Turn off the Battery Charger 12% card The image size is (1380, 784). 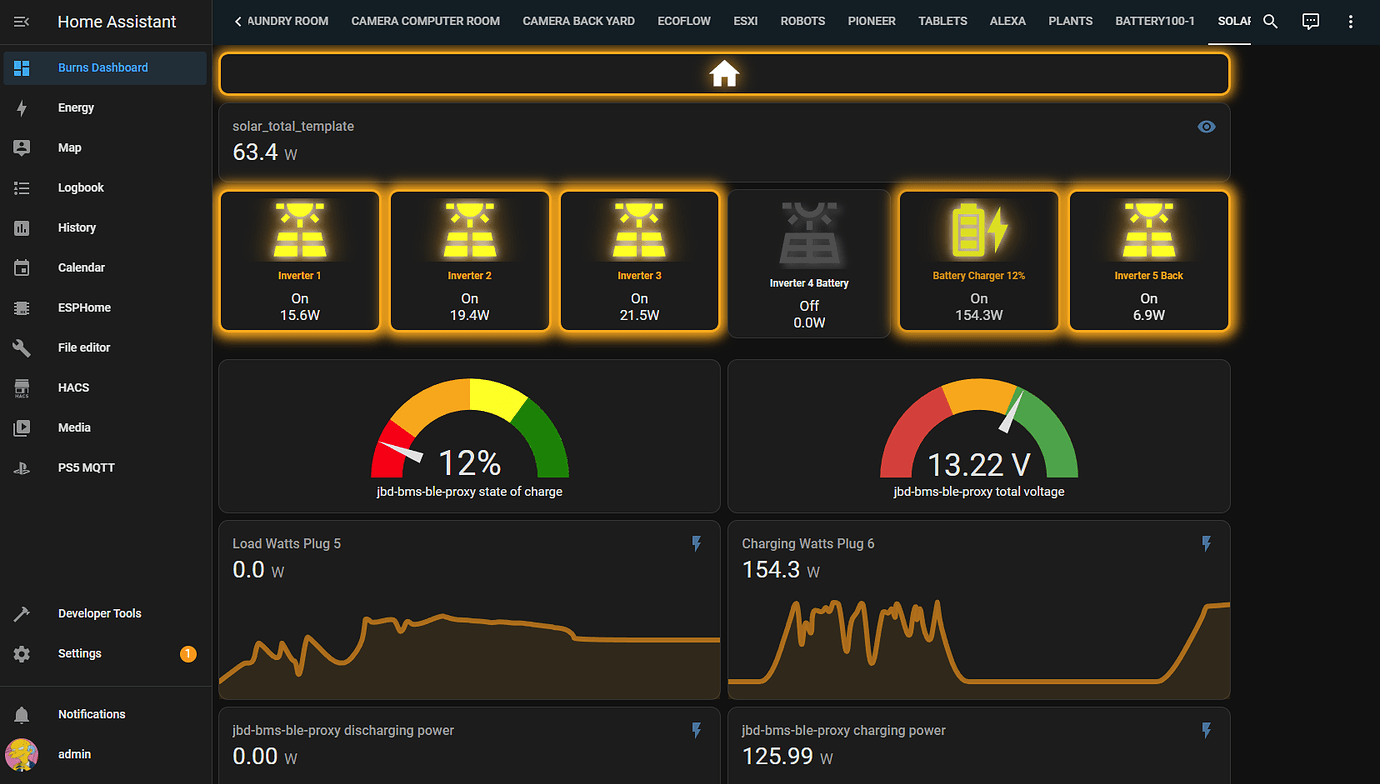tap(978, 261)
